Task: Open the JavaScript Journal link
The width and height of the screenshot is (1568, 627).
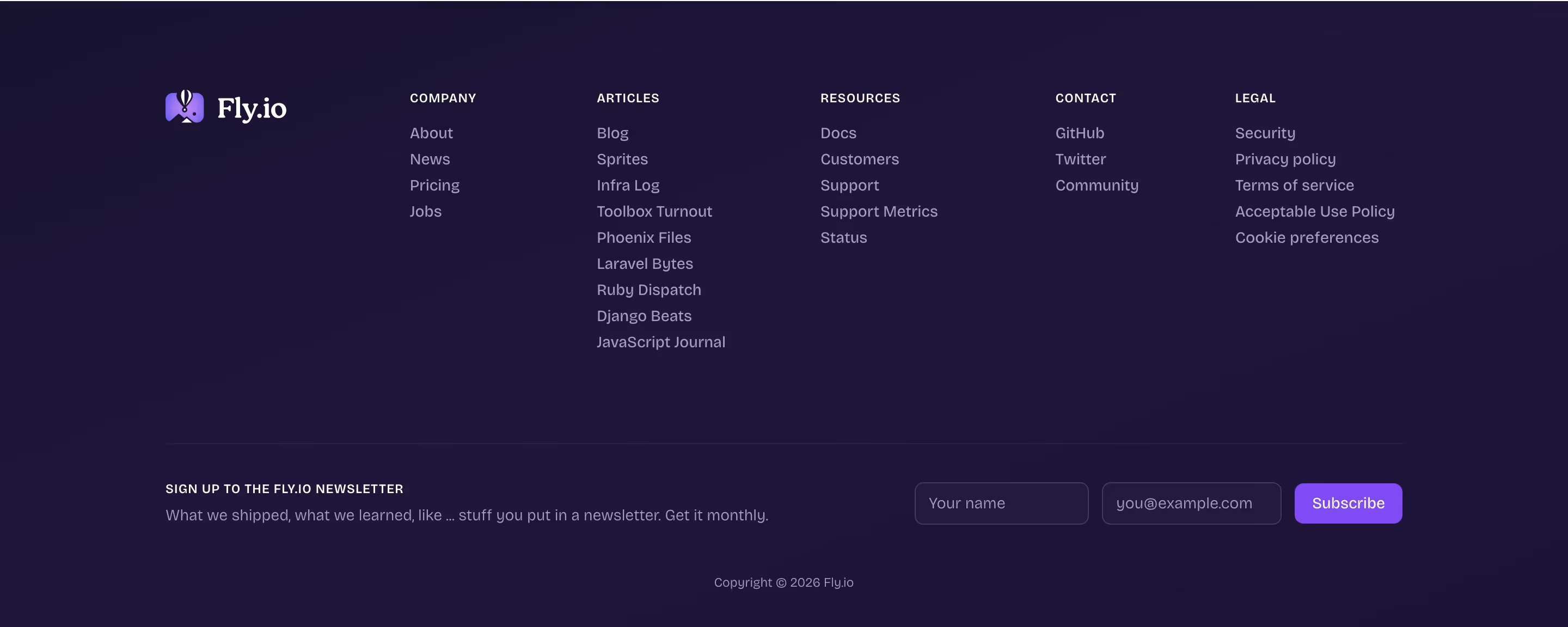Action: pos(661,342)
